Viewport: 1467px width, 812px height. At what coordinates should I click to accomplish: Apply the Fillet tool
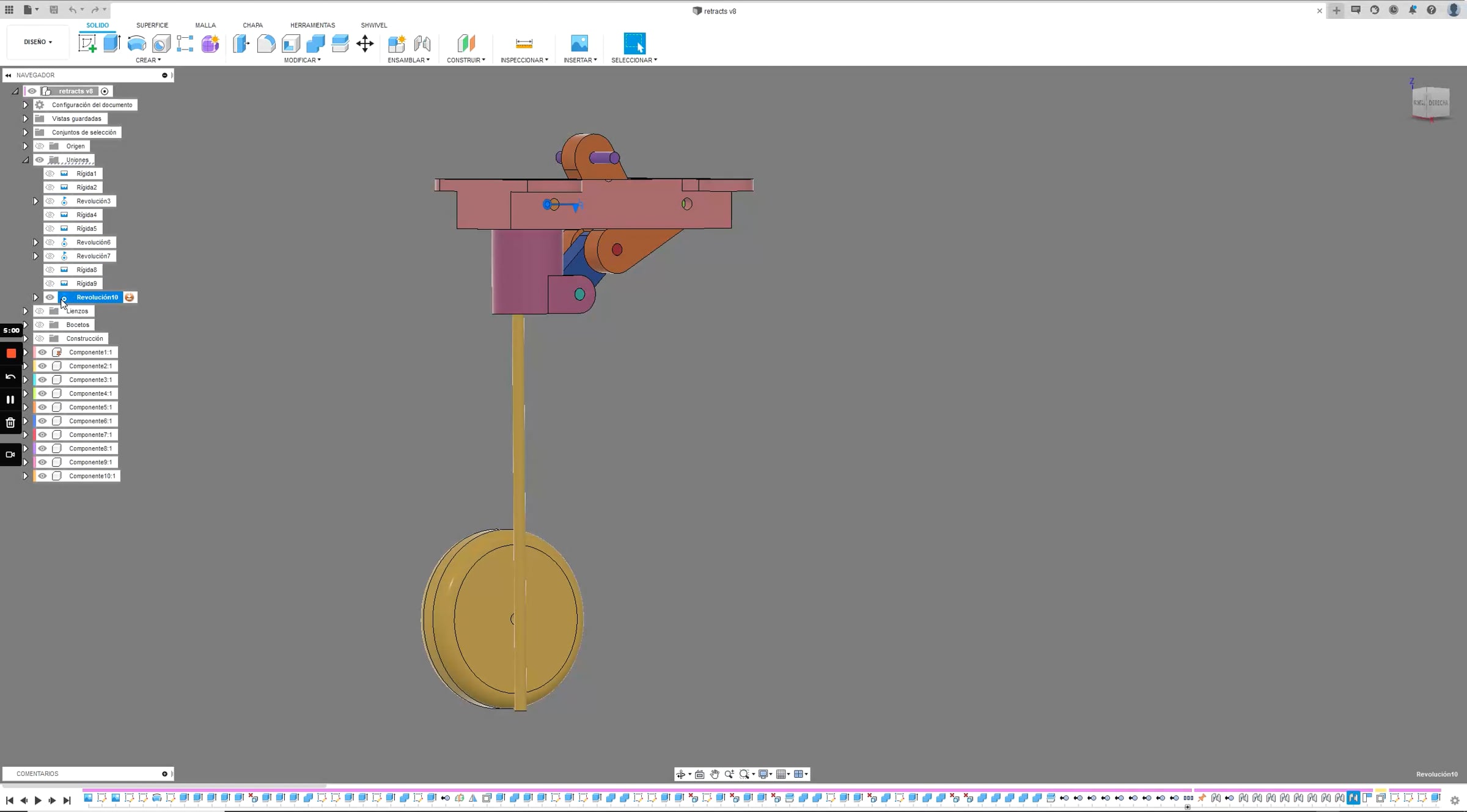point(266,43)
